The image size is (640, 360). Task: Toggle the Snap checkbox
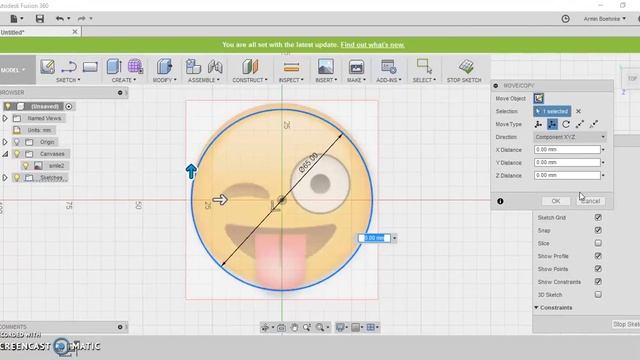[x=598, y=230]
